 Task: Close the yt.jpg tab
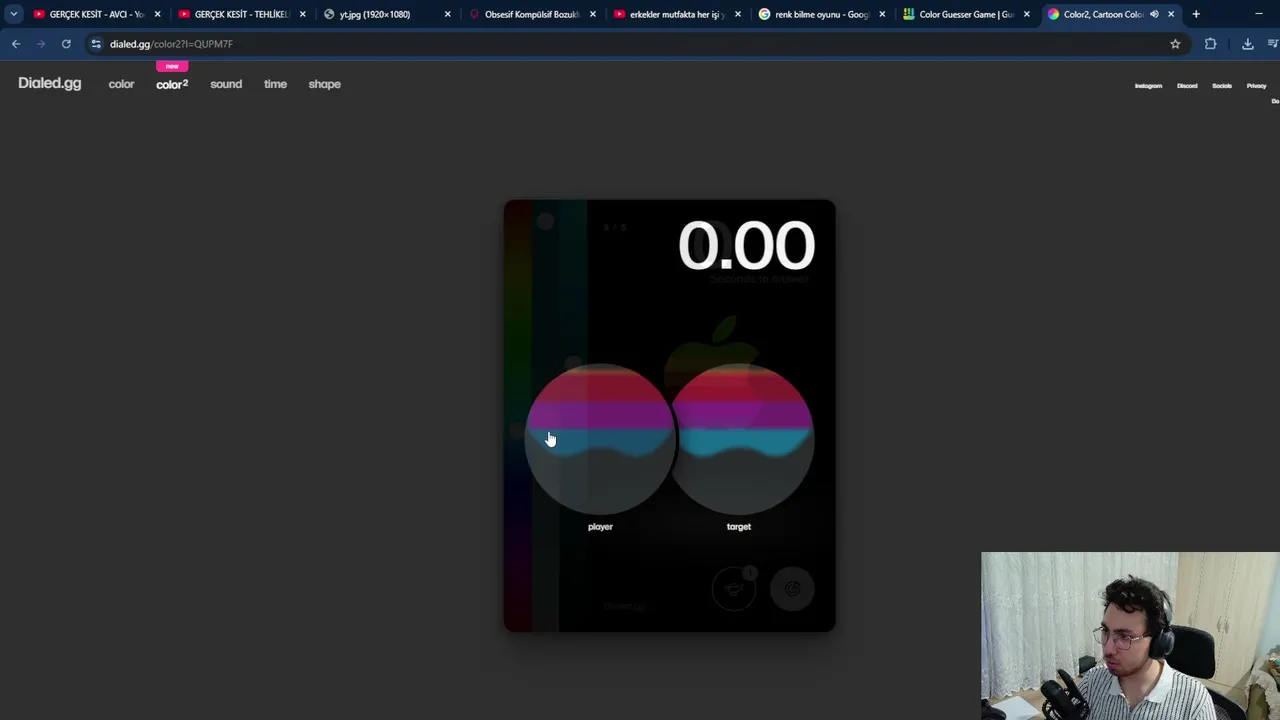[x=447, y=14]
